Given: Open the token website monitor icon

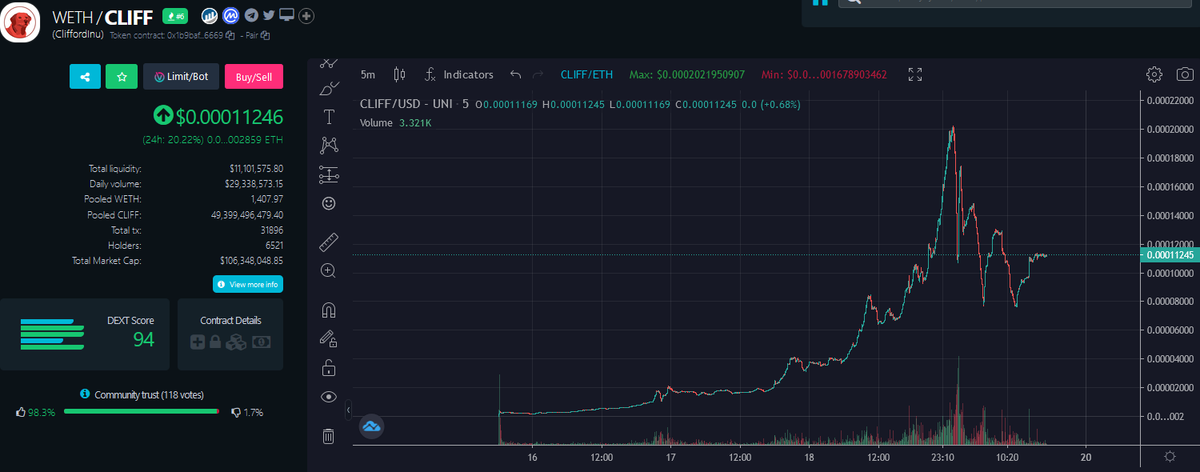Looking at the screenshot, I should click(x=287, y=16).
